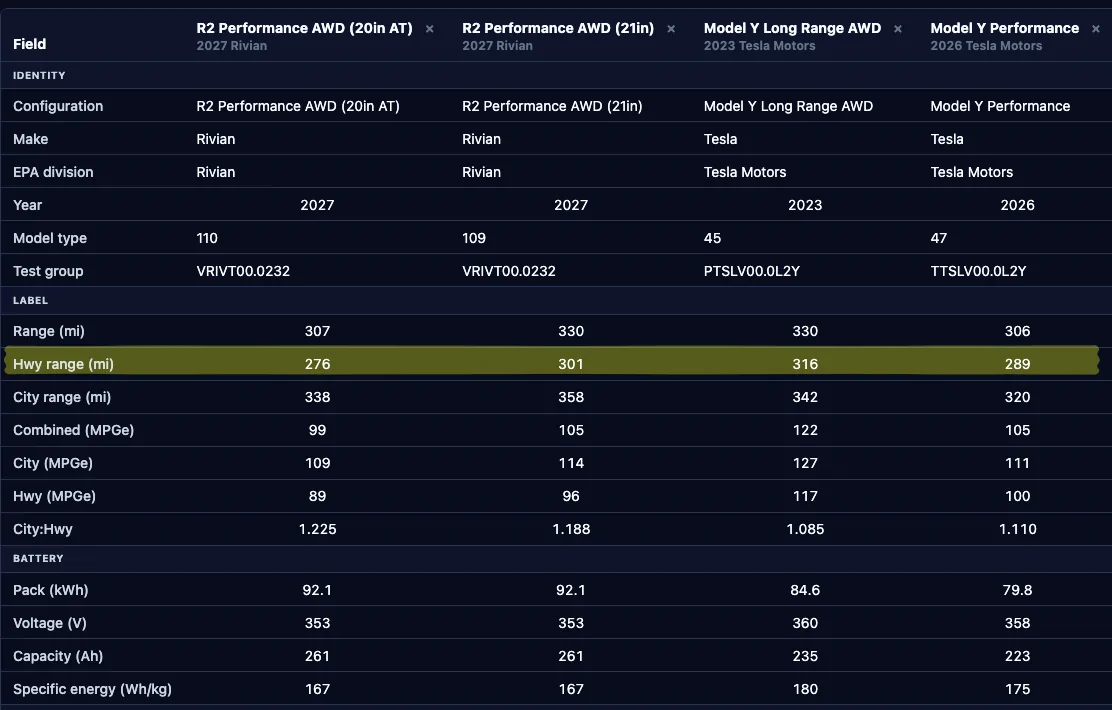Select the Year row label

[28, 205]
